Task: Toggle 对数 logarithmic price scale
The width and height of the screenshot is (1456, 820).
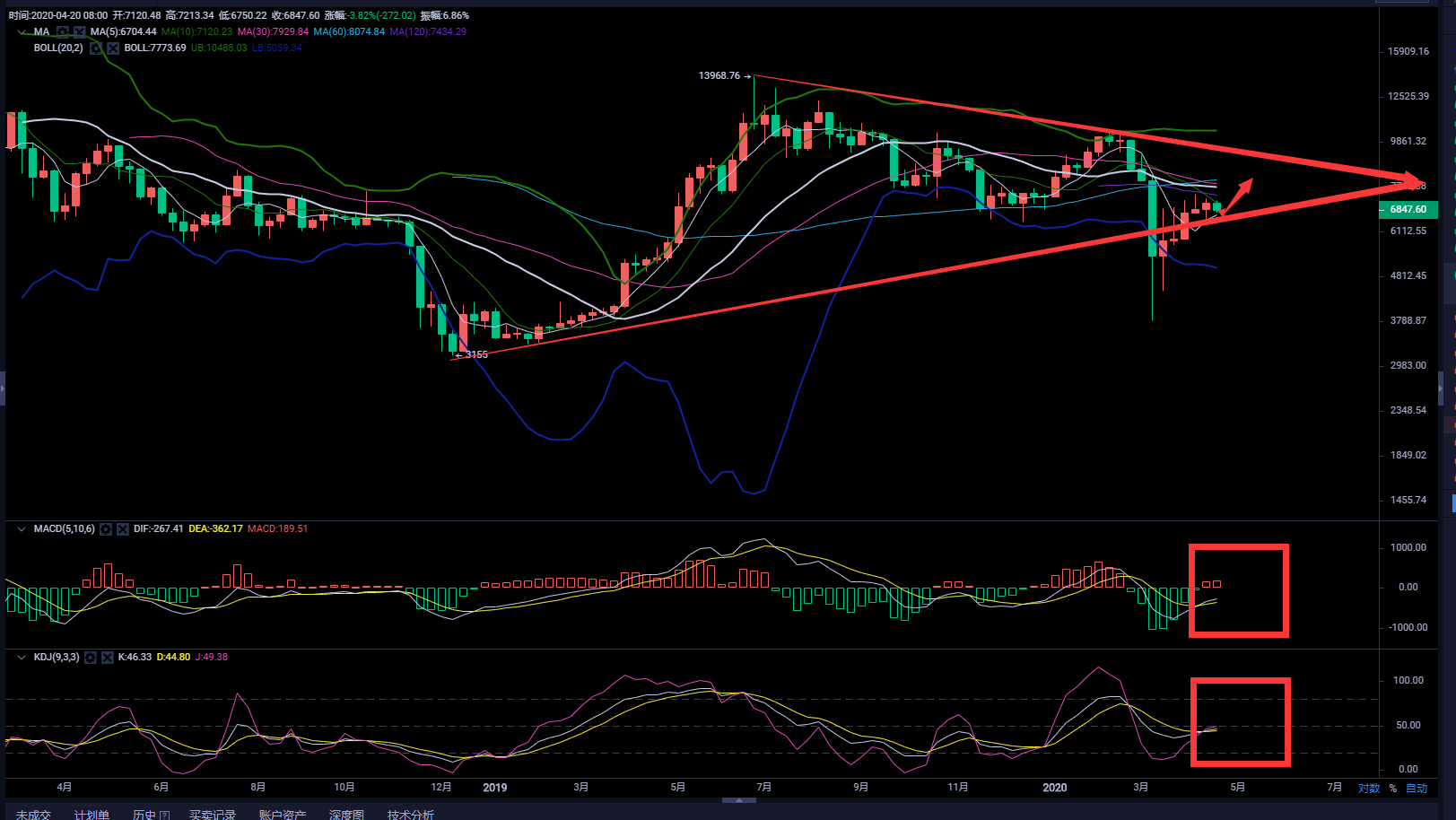Action: (x=1368, y=788)
